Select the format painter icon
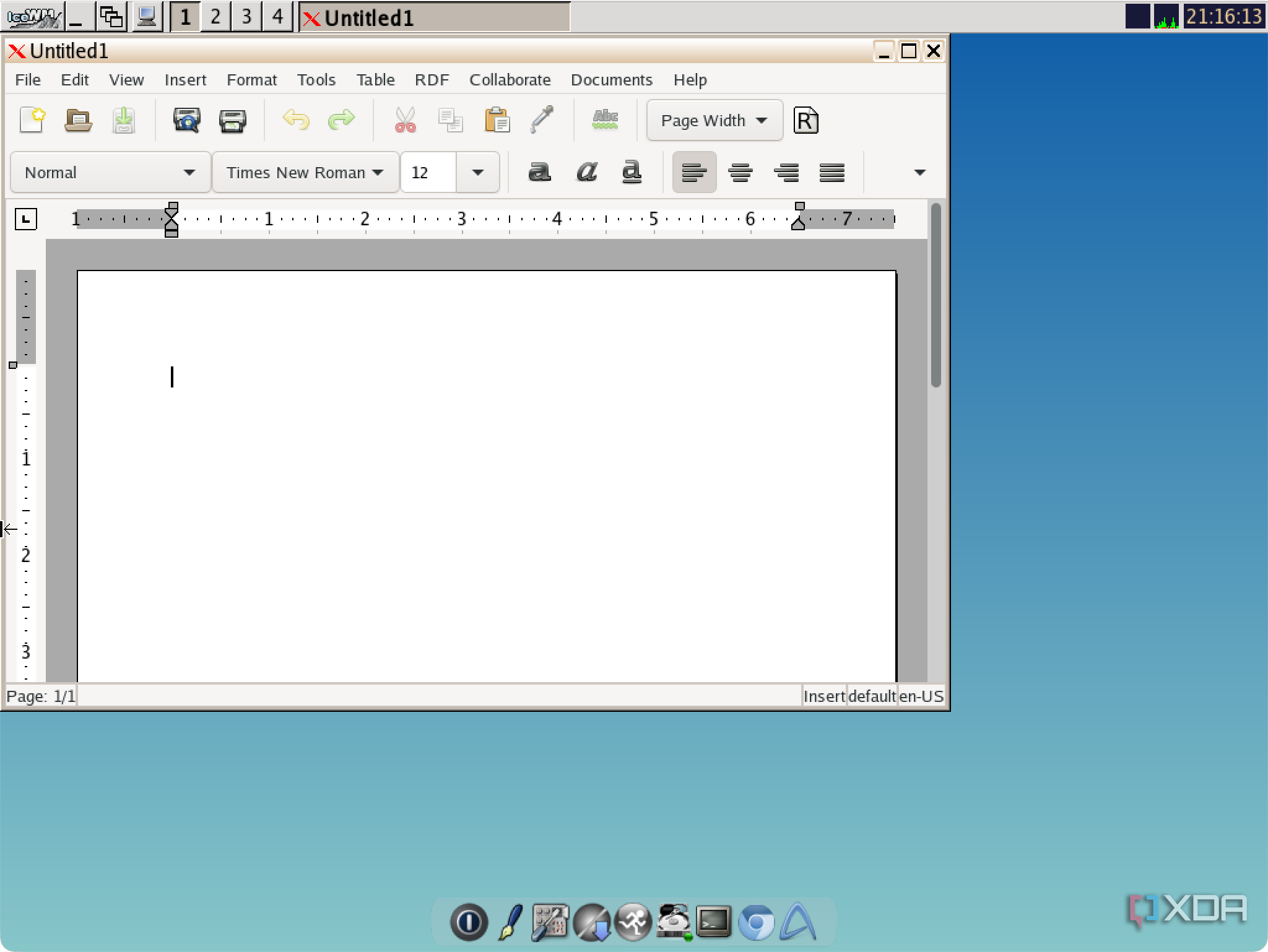The image size is (1268, 952). tap(542, 119)
